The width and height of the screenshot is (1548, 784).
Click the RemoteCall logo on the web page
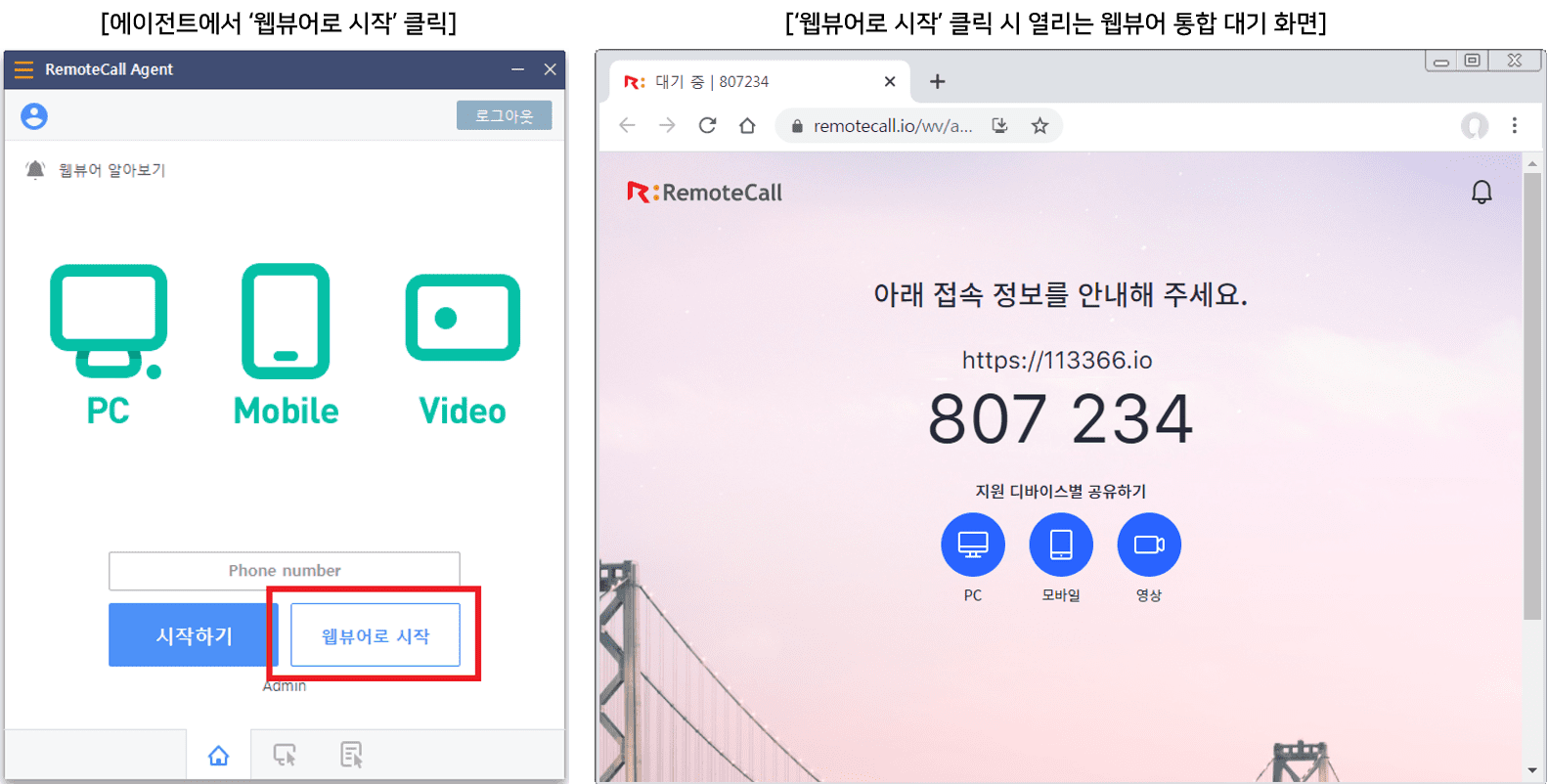pyautogui.click(x=705, y=193)
